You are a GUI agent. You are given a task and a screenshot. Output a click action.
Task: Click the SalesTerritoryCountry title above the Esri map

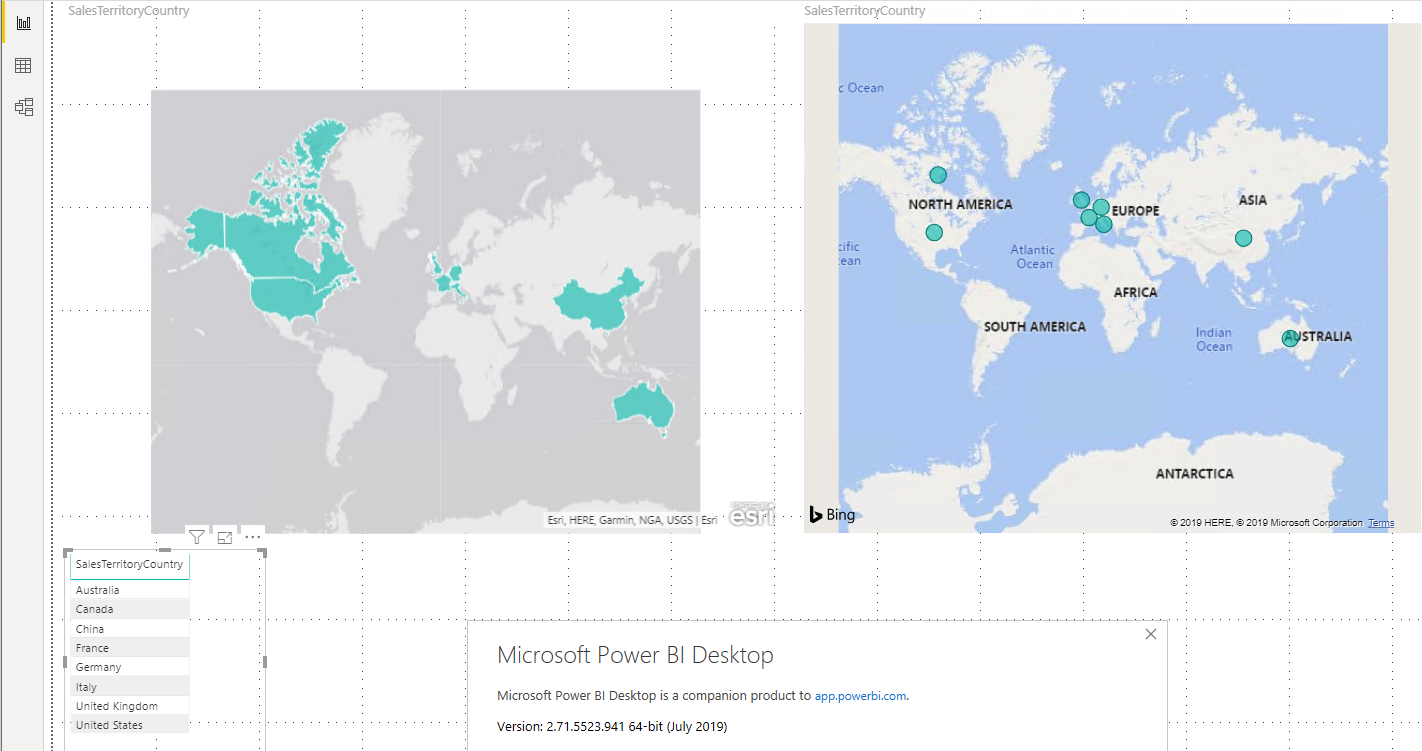129,11
